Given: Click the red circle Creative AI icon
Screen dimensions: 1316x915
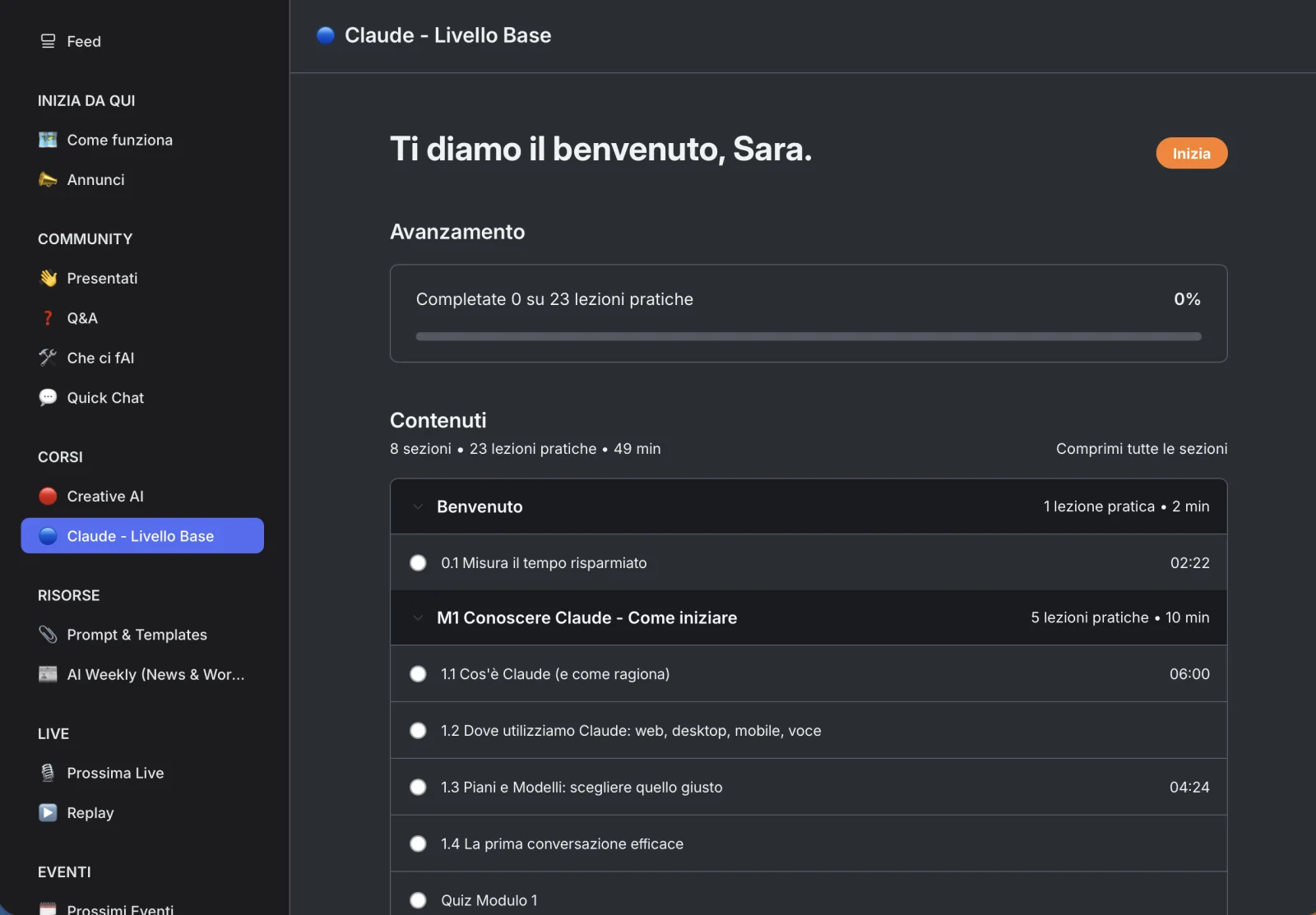Looking at the screenshot, I should pyautogui.click(x=48, y=497).
